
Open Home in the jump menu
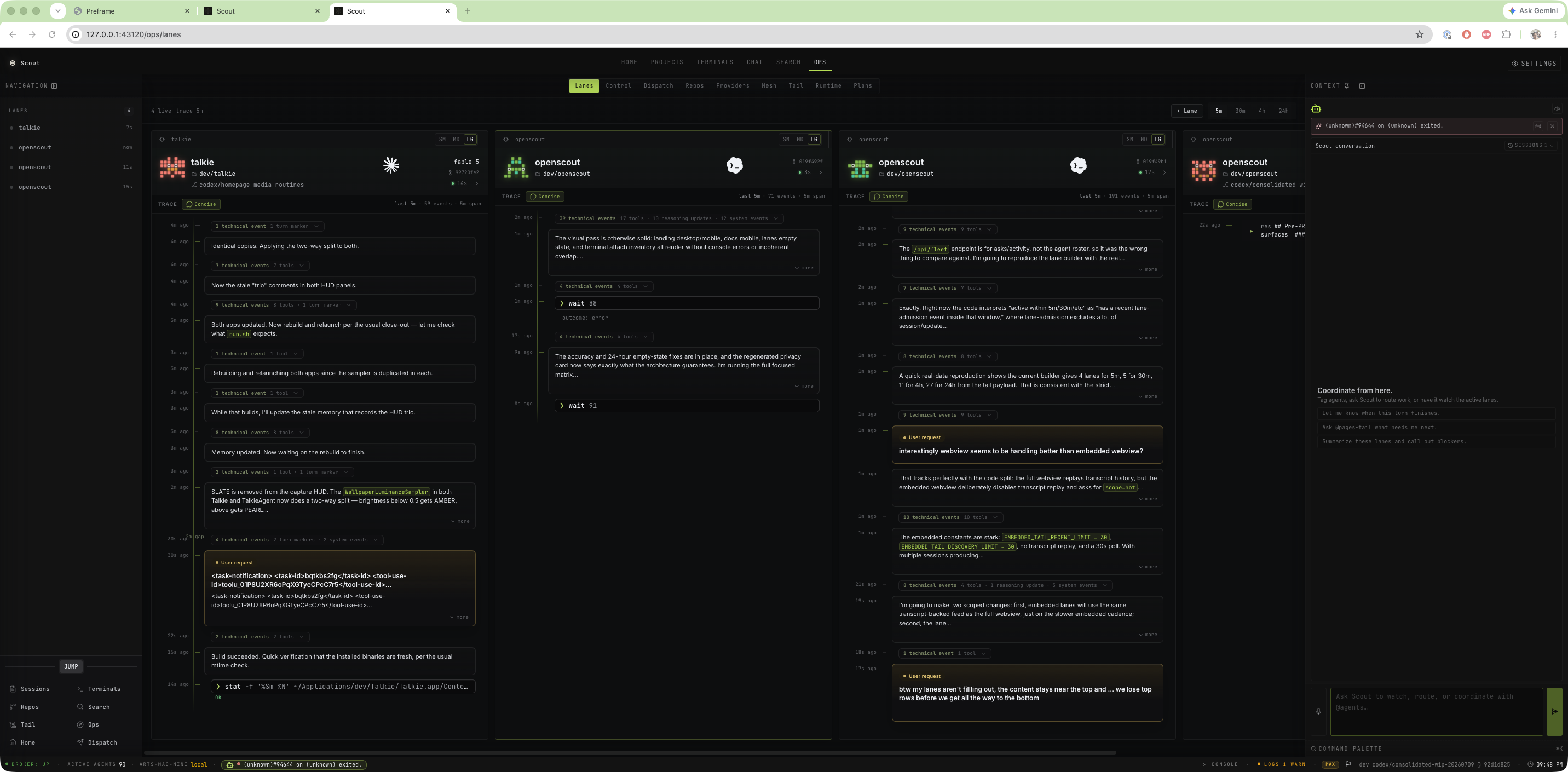22,743
